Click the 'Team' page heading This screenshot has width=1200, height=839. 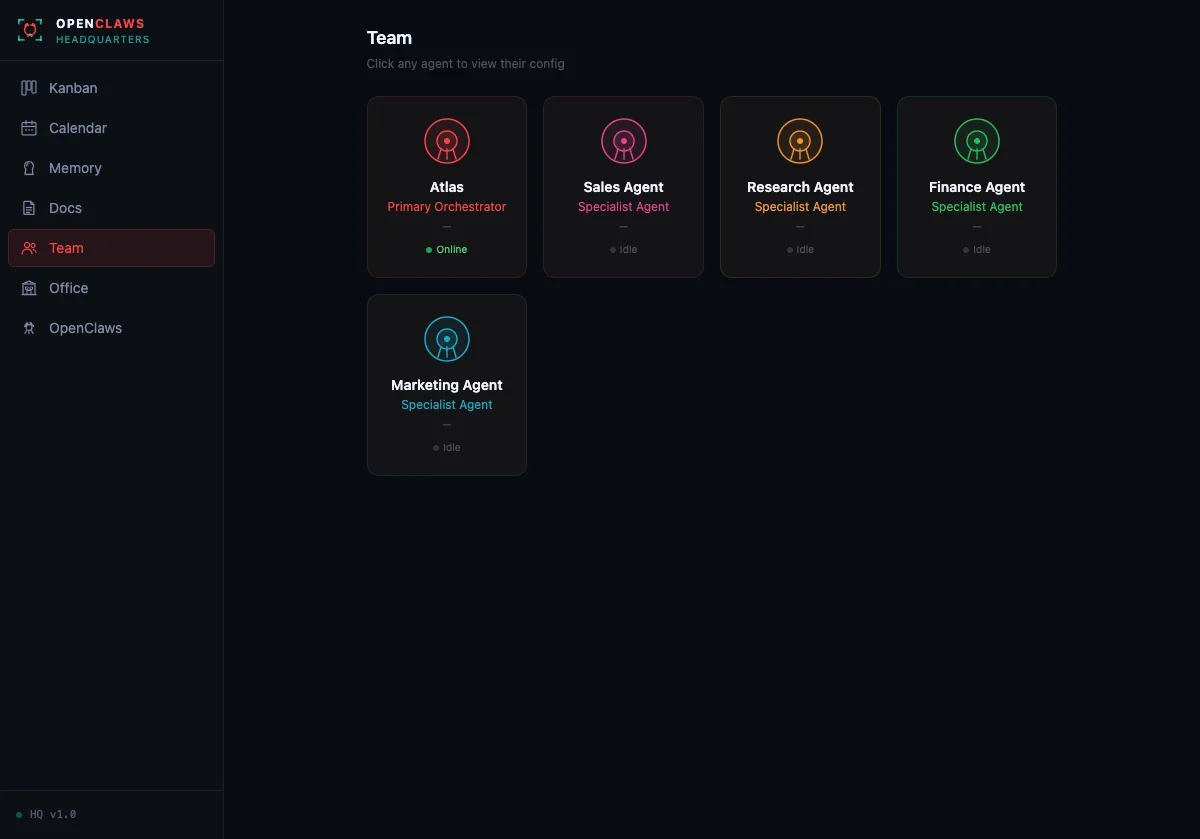(389, 38)
